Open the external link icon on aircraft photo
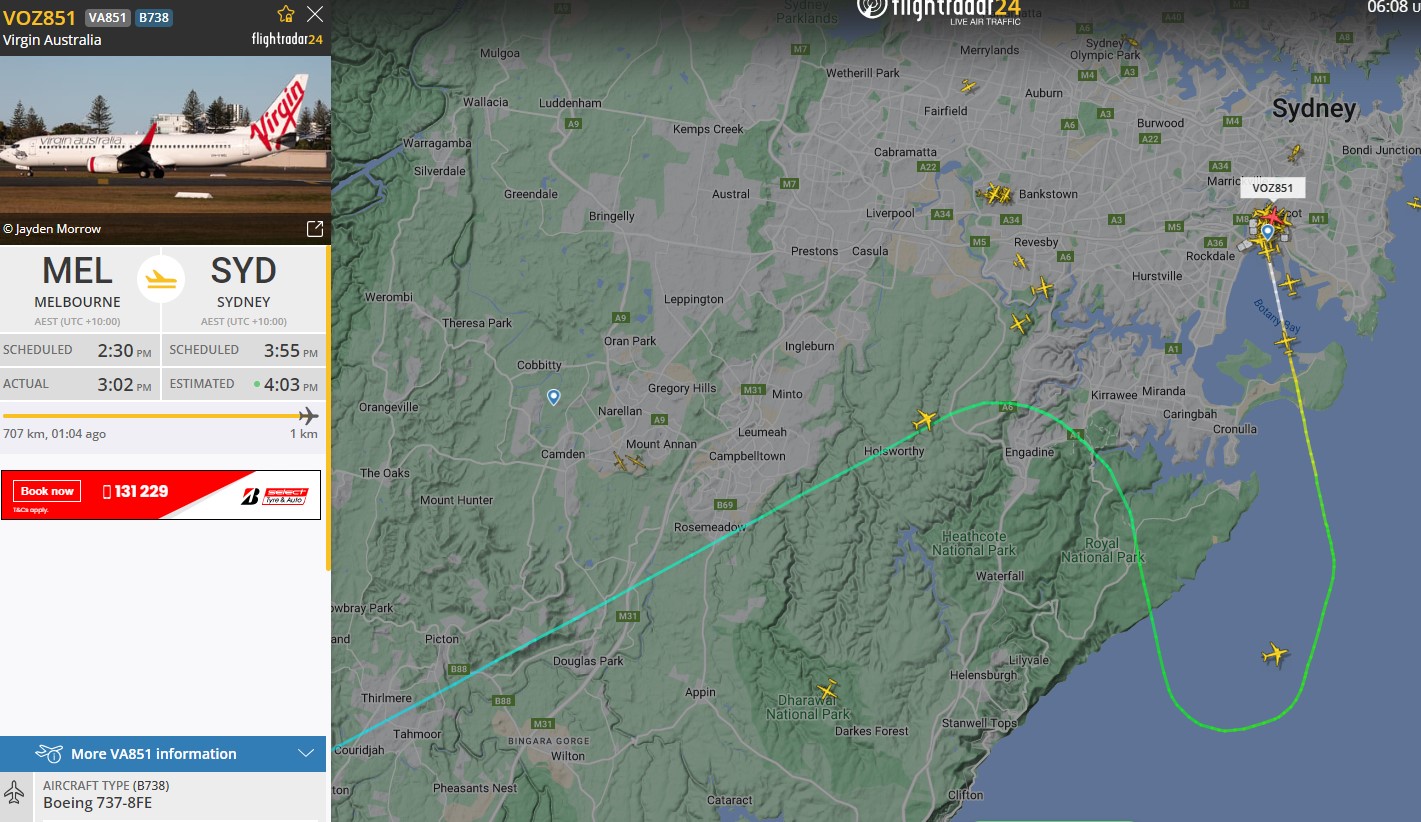Screen dimensions: 1421x822 click(x=315, y=228)
